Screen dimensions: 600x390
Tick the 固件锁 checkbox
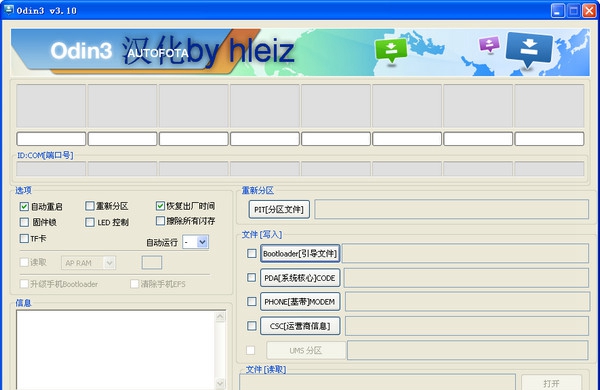point(24,222)
